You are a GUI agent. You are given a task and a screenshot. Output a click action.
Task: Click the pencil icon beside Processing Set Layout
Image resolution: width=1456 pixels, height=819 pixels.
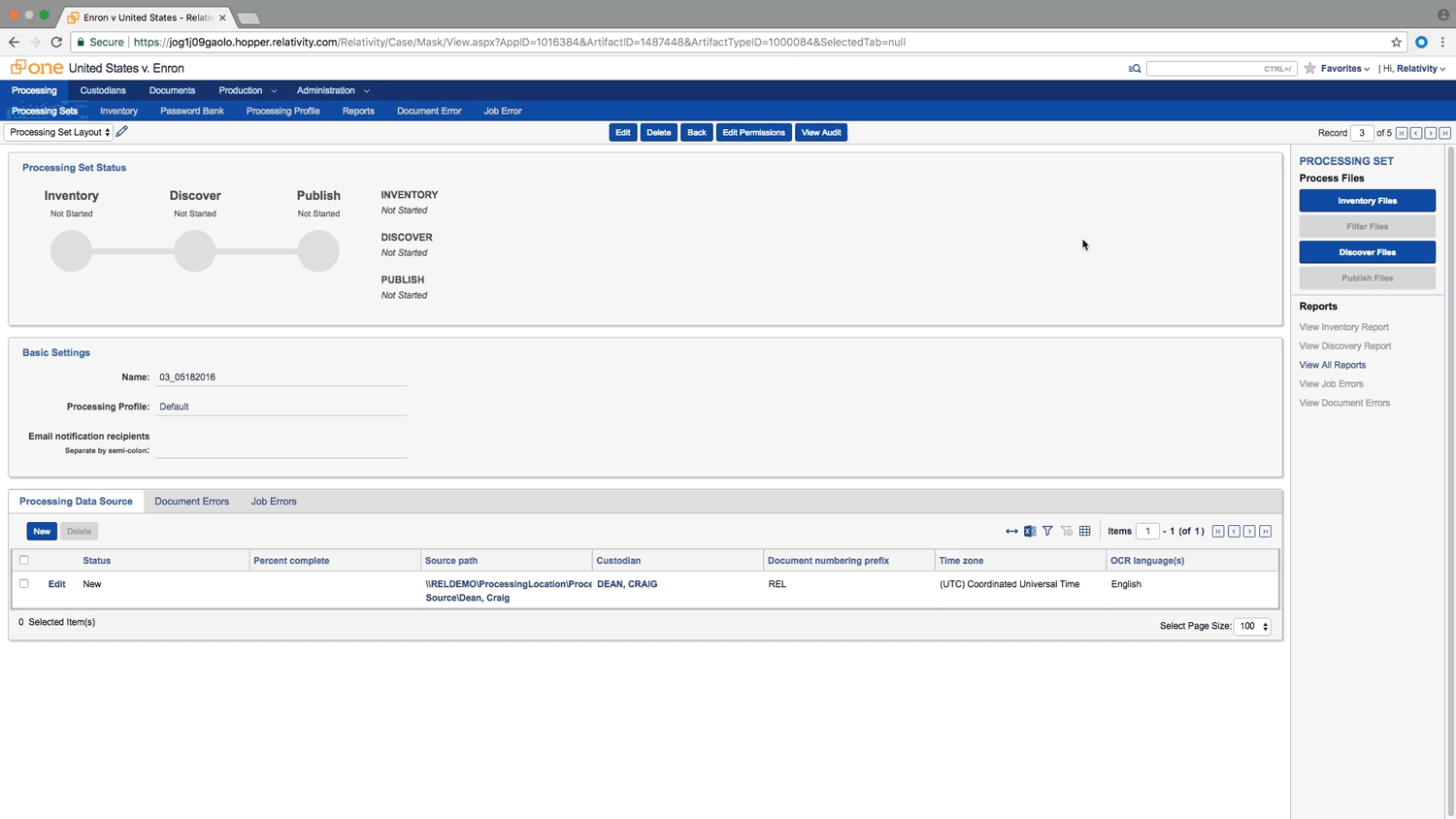122,132
